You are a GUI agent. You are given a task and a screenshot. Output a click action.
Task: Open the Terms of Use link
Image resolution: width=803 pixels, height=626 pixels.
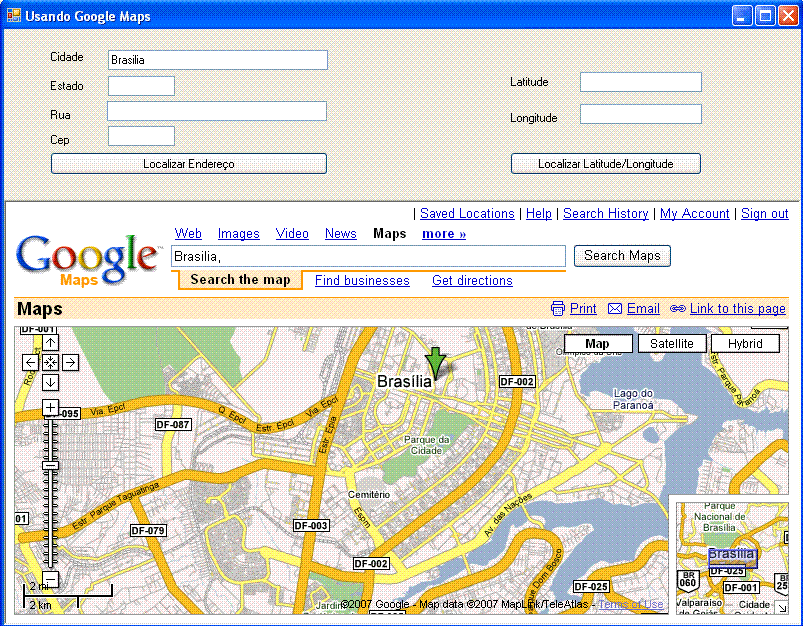pos(631,604)
